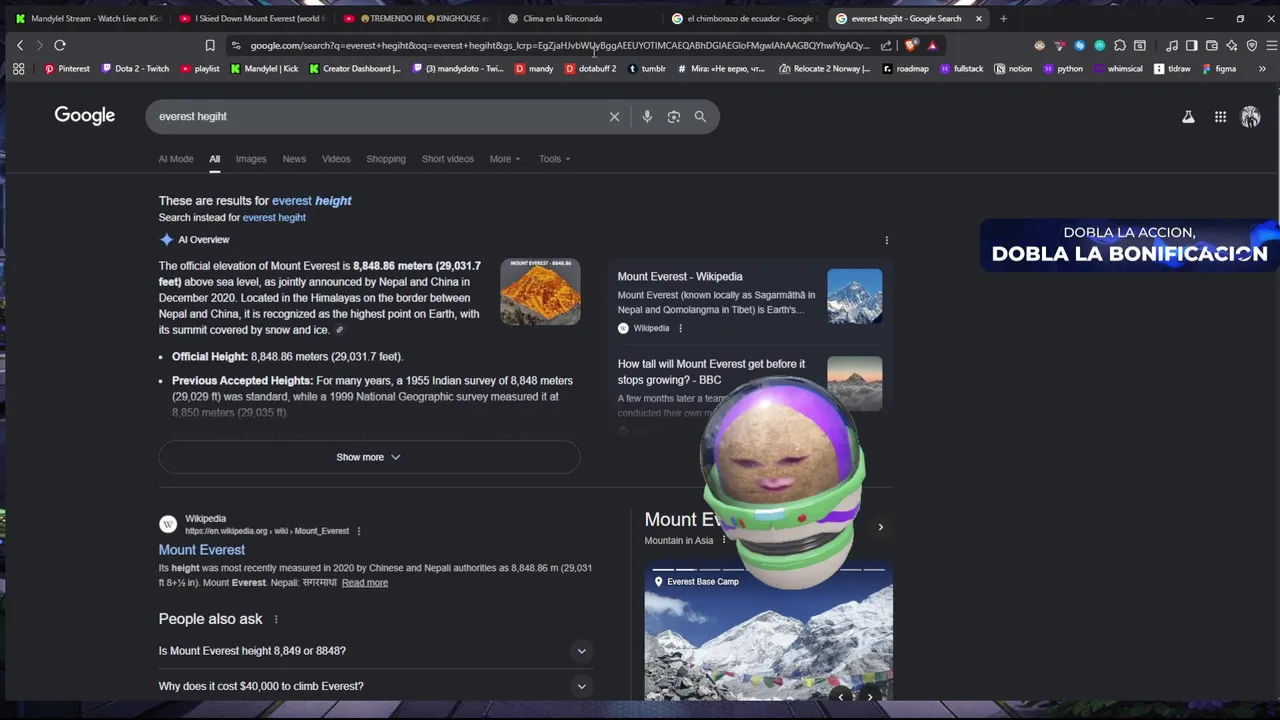Open Brave Shields lion icon
The image size is (1280, 720).
(x=910, y=45)
